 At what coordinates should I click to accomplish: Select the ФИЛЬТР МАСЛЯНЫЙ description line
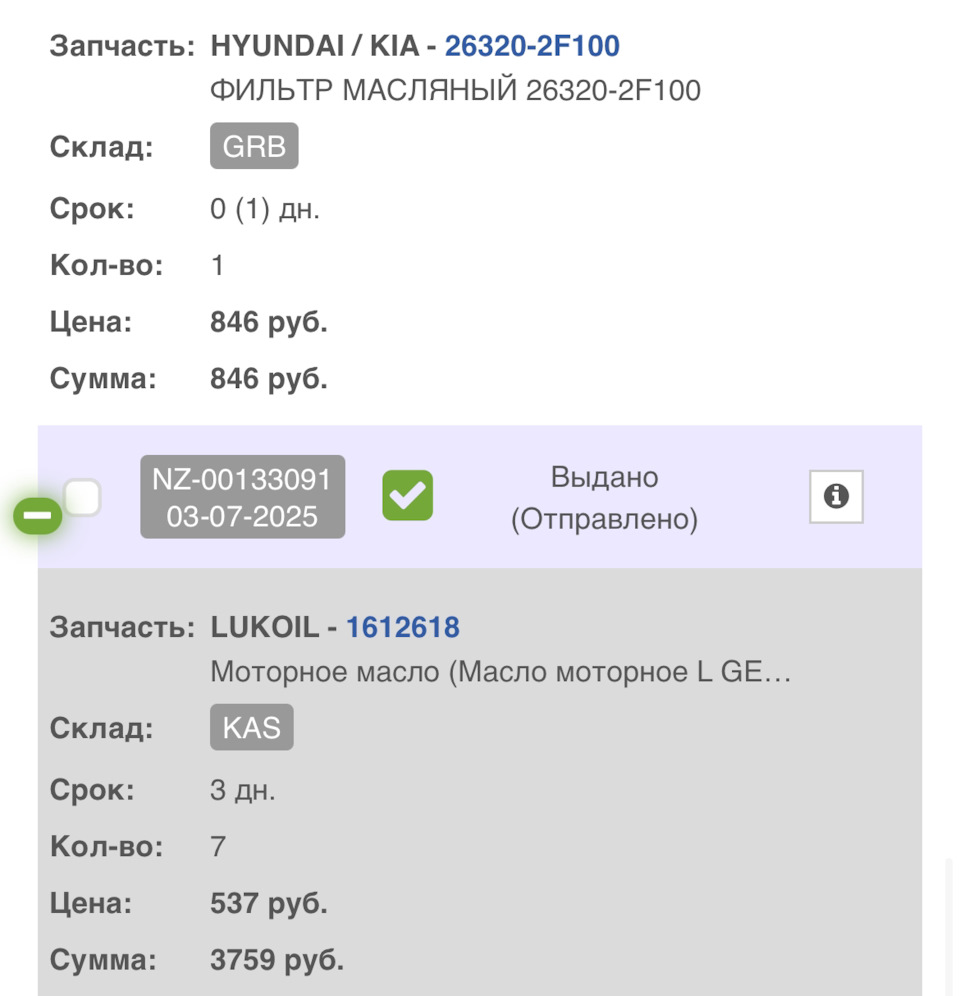coord(455,91)
